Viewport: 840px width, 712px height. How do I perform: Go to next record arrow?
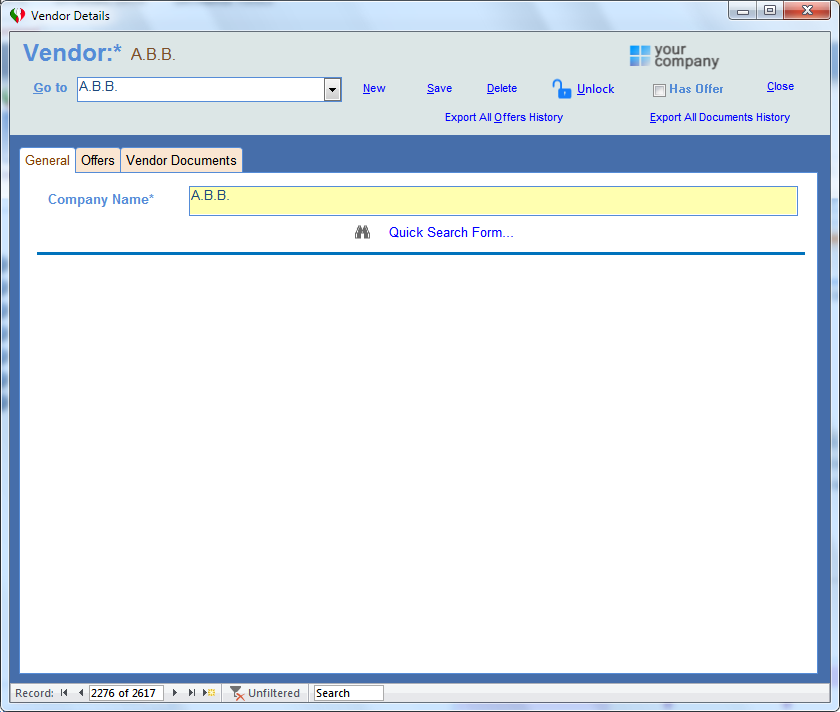(175, 693)
